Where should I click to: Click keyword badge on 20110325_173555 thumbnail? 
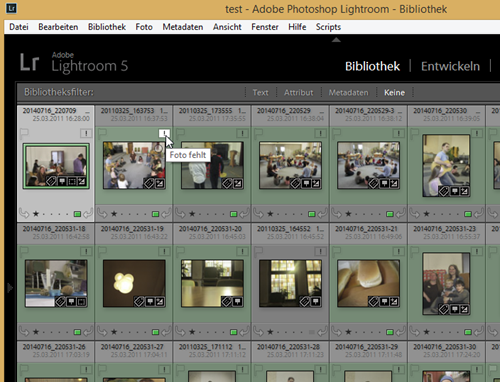point(227,183)
